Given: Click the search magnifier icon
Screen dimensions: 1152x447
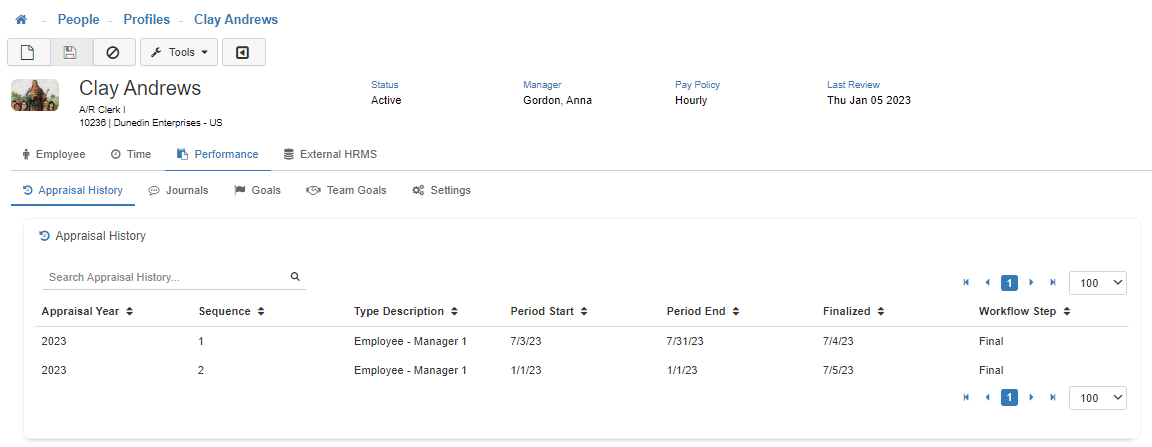Looking at the screenshot, I should (295, 277).
